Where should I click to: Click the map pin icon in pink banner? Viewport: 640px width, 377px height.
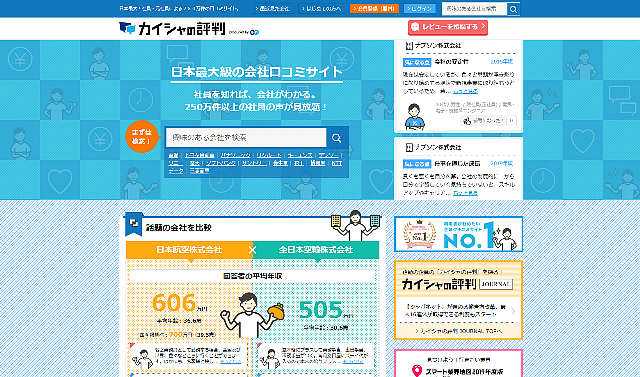[416, 370]
